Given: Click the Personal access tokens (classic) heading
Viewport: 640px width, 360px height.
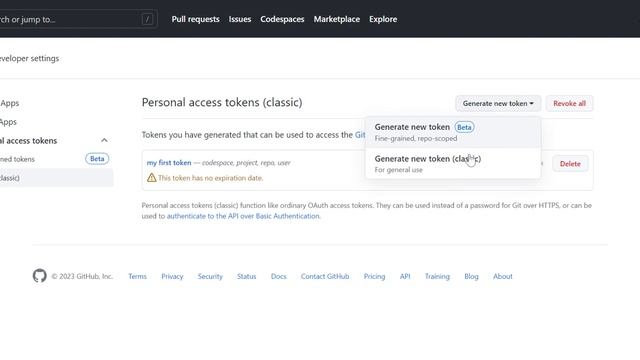Looking at the screenshot, I should [x=222, y=102].
